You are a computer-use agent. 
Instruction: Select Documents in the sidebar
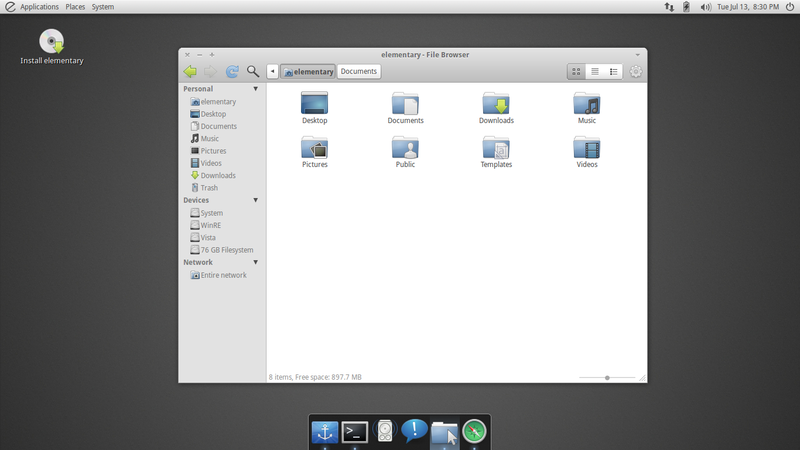(x=213, y=126)
